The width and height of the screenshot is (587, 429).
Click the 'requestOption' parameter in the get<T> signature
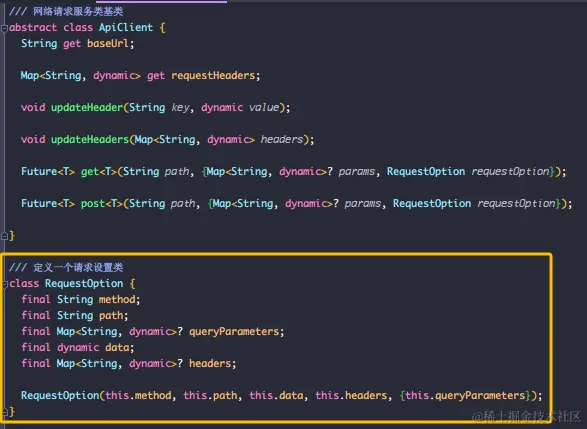pos(510,172)
